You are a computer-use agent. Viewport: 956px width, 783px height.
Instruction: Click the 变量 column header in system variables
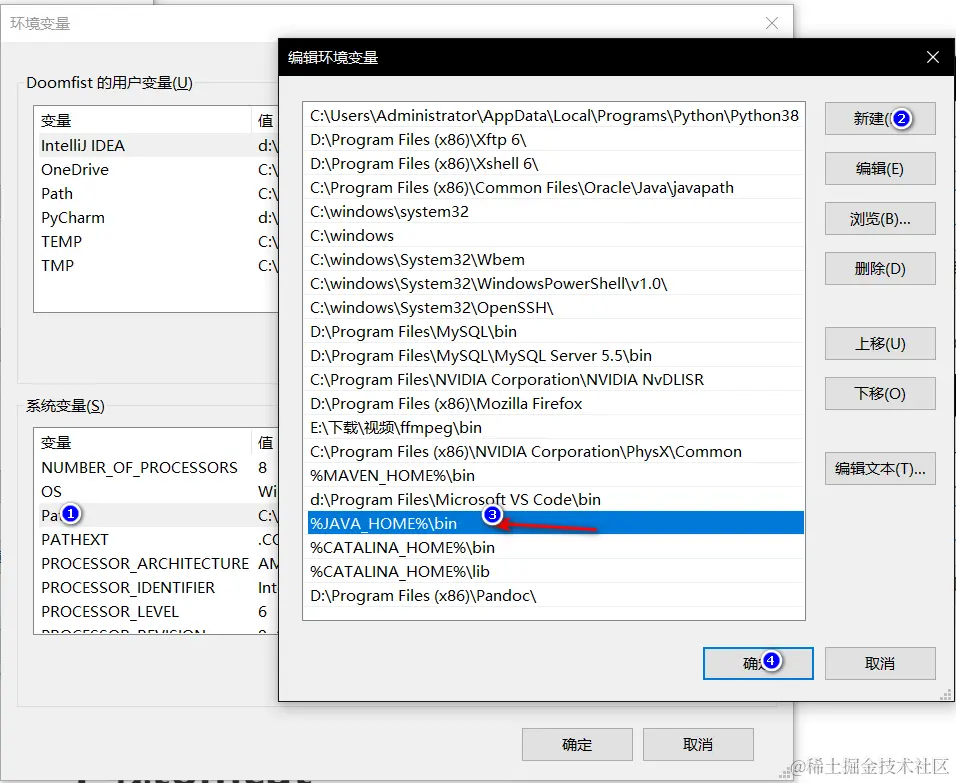click(x=143, y=442)
